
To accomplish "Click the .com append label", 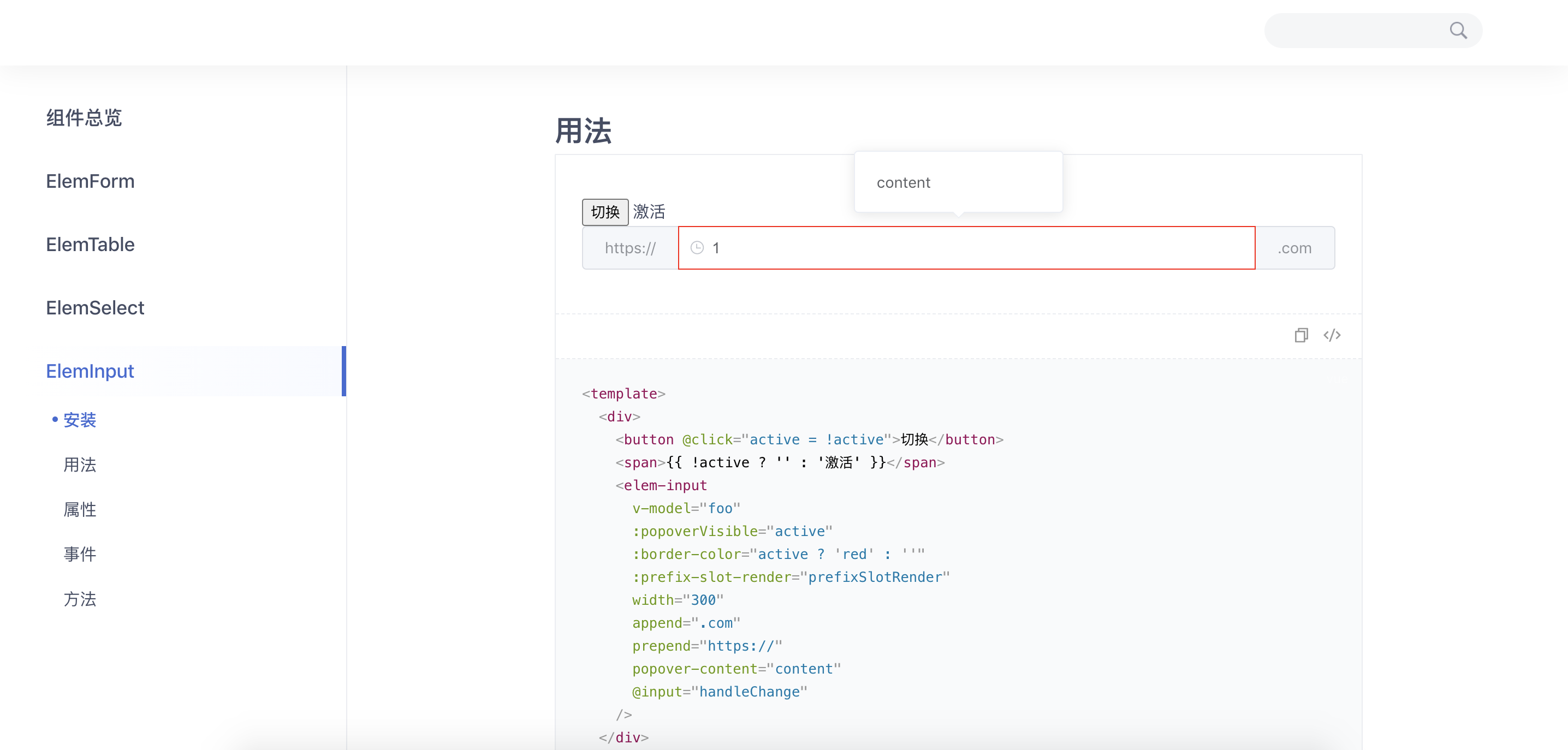I will [x=1294, y=248].
